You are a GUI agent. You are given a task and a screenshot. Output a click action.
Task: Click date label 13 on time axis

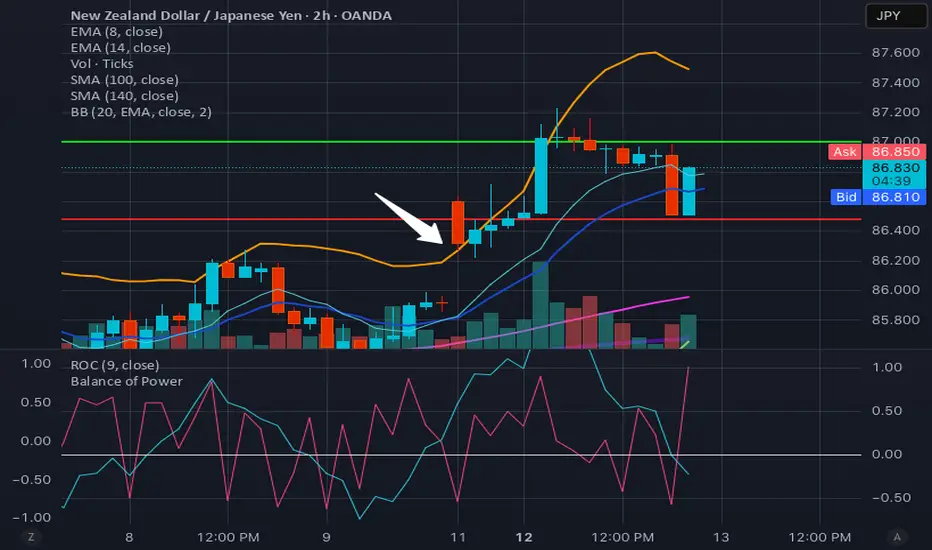(721, 538)
